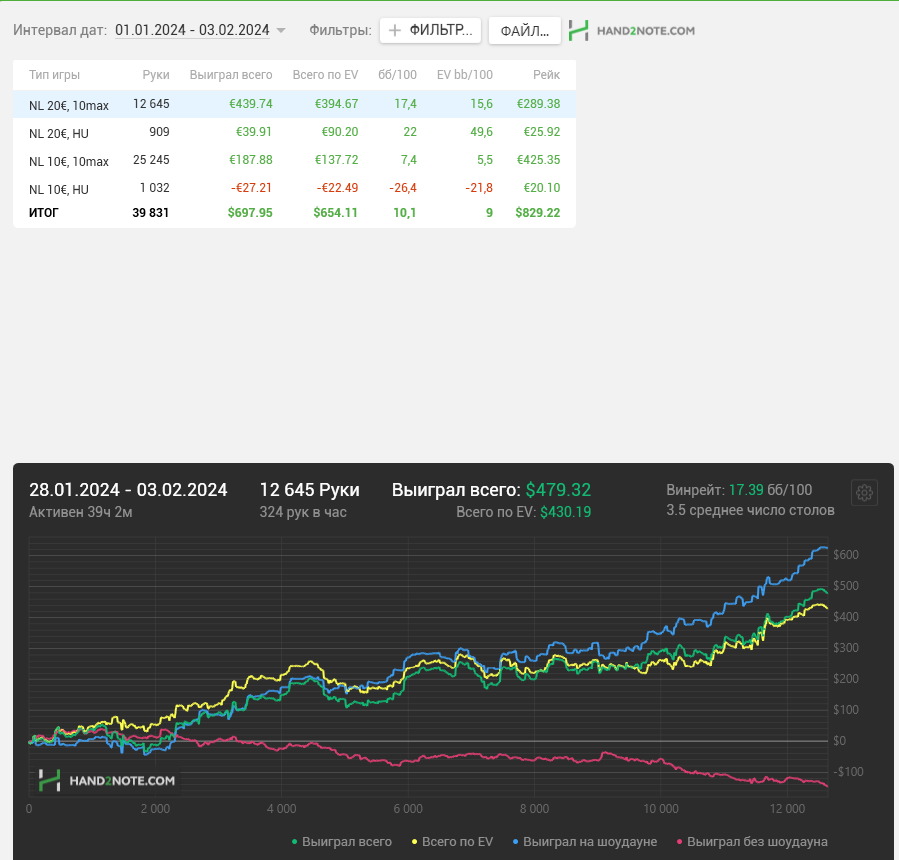
Task: Expand the date interval dropdown arrow
Action: click(x=281, y=30)
